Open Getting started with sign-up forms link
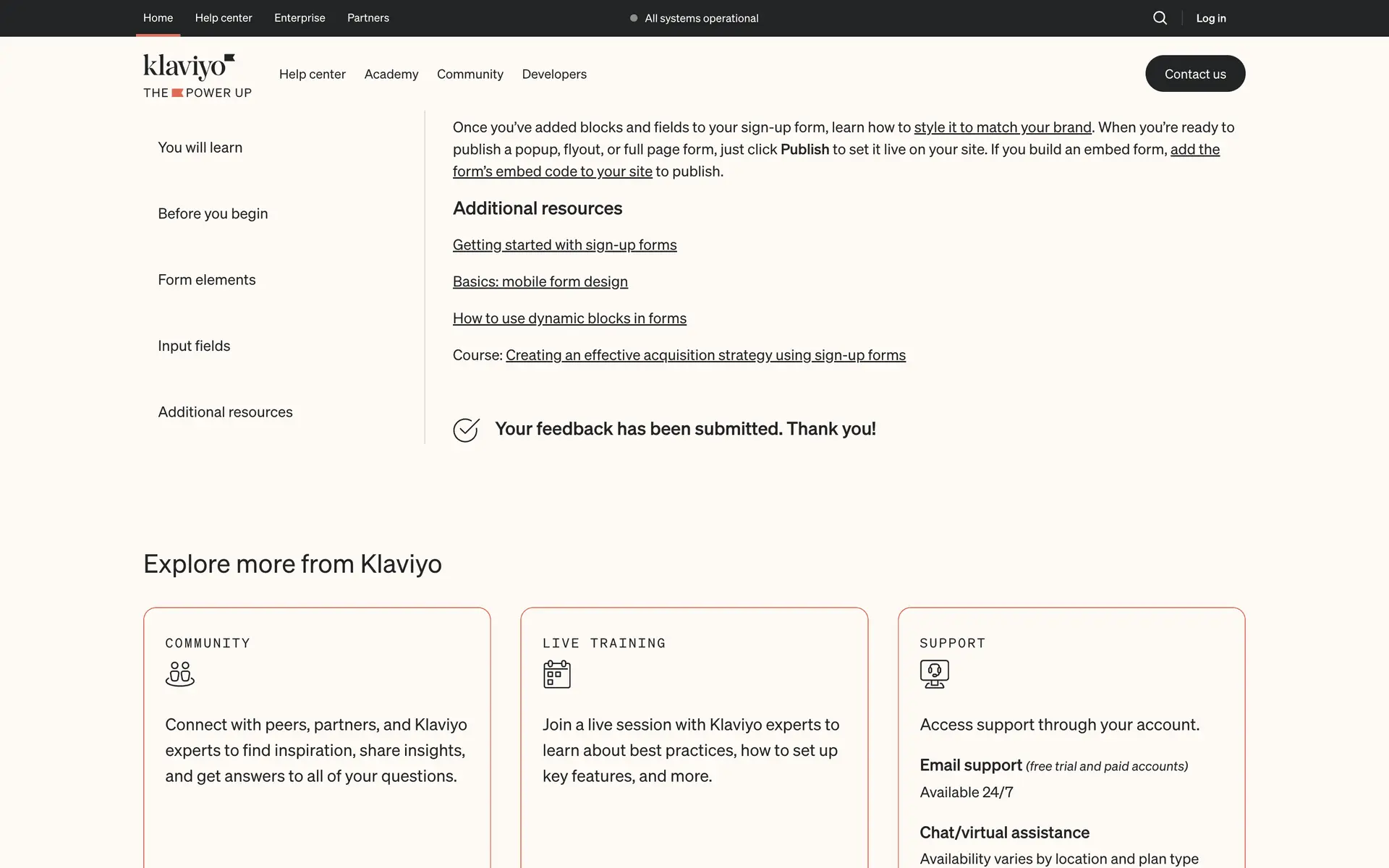Screen dimensions: 1389x868 point(564,245)
